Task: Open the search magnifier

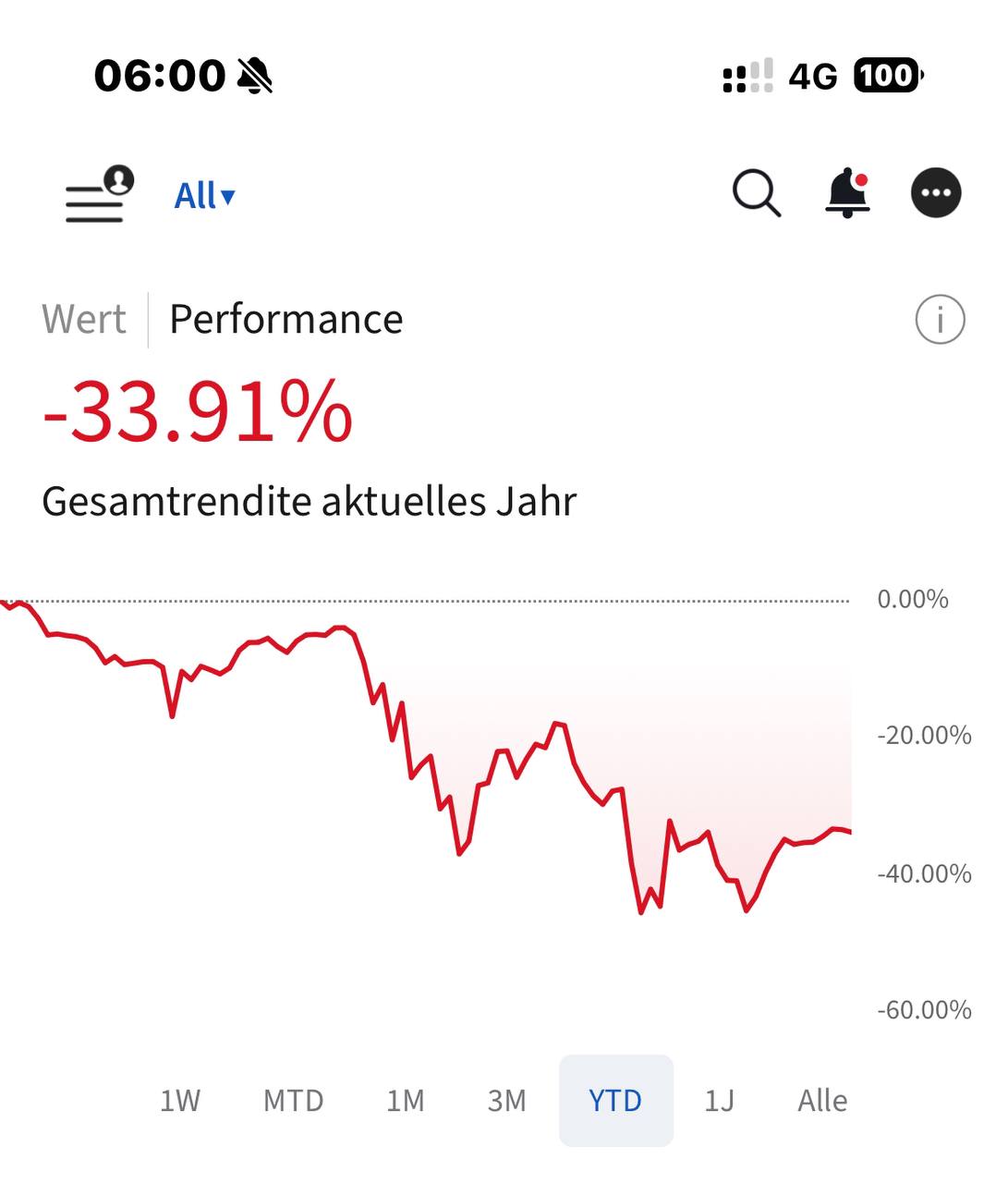Action: point(757,194)
